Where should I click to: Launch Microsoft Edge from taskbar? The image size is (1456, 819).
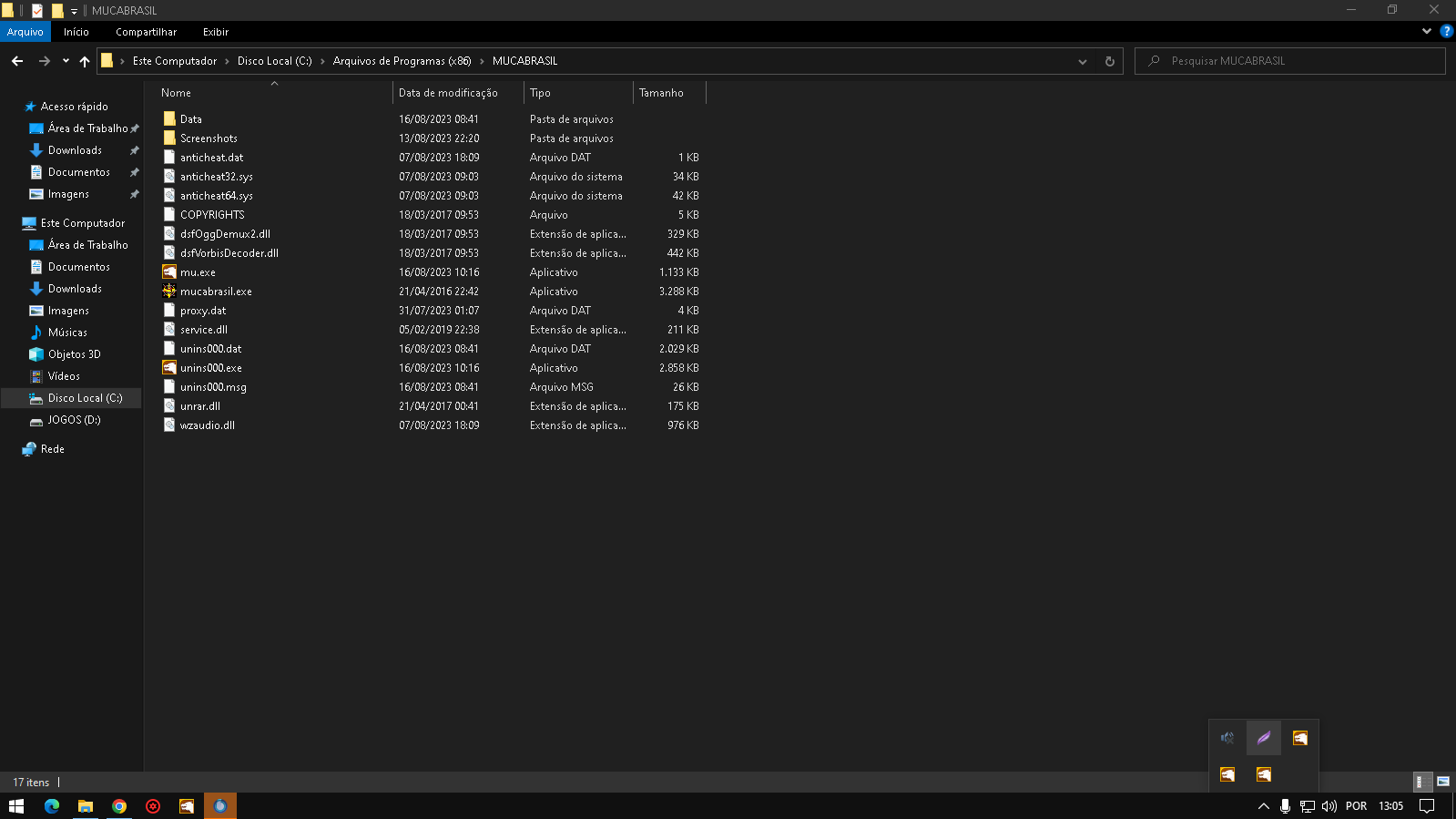pos(52,806)
